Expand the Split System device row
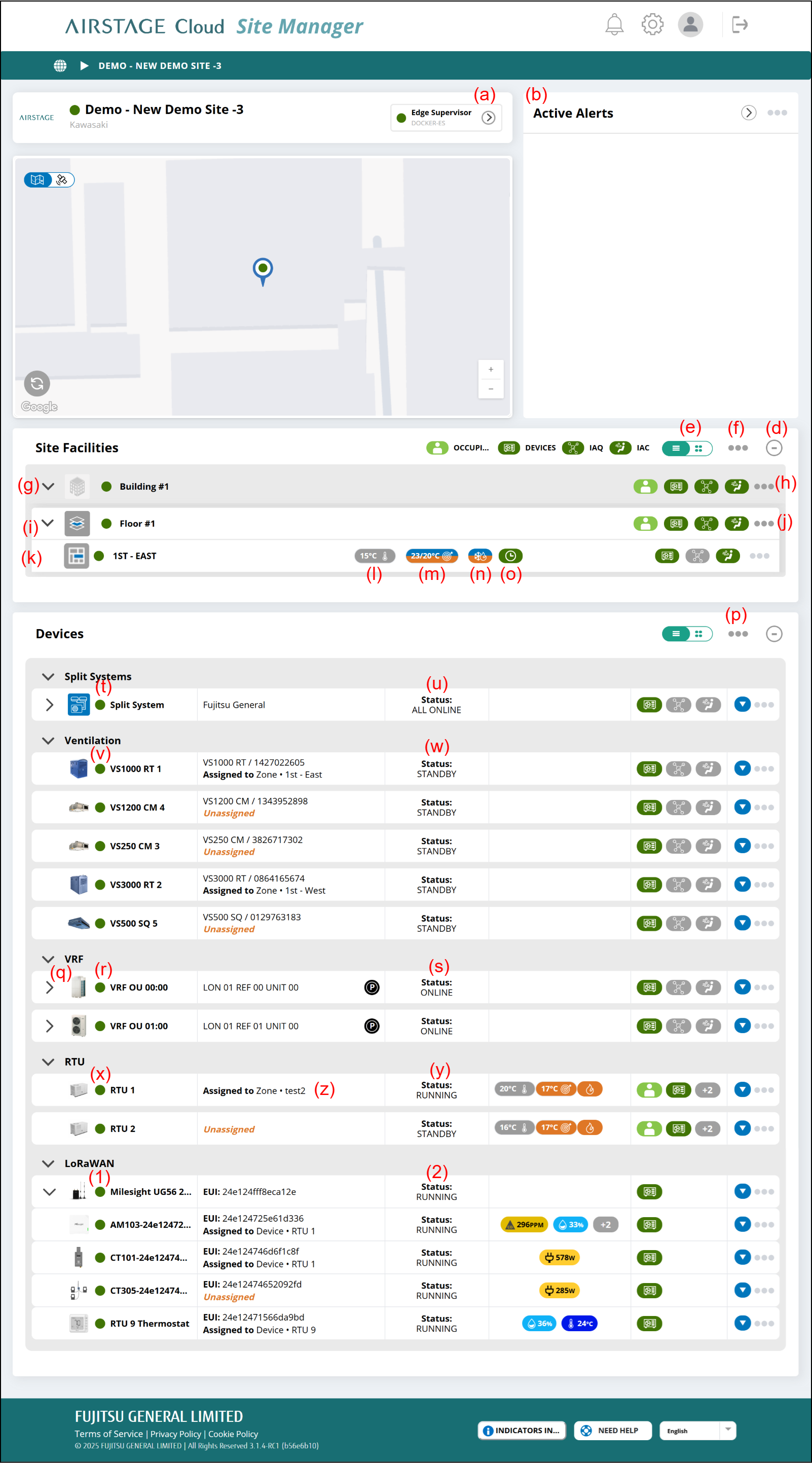 pyautogui.click(x=49, y=705)
